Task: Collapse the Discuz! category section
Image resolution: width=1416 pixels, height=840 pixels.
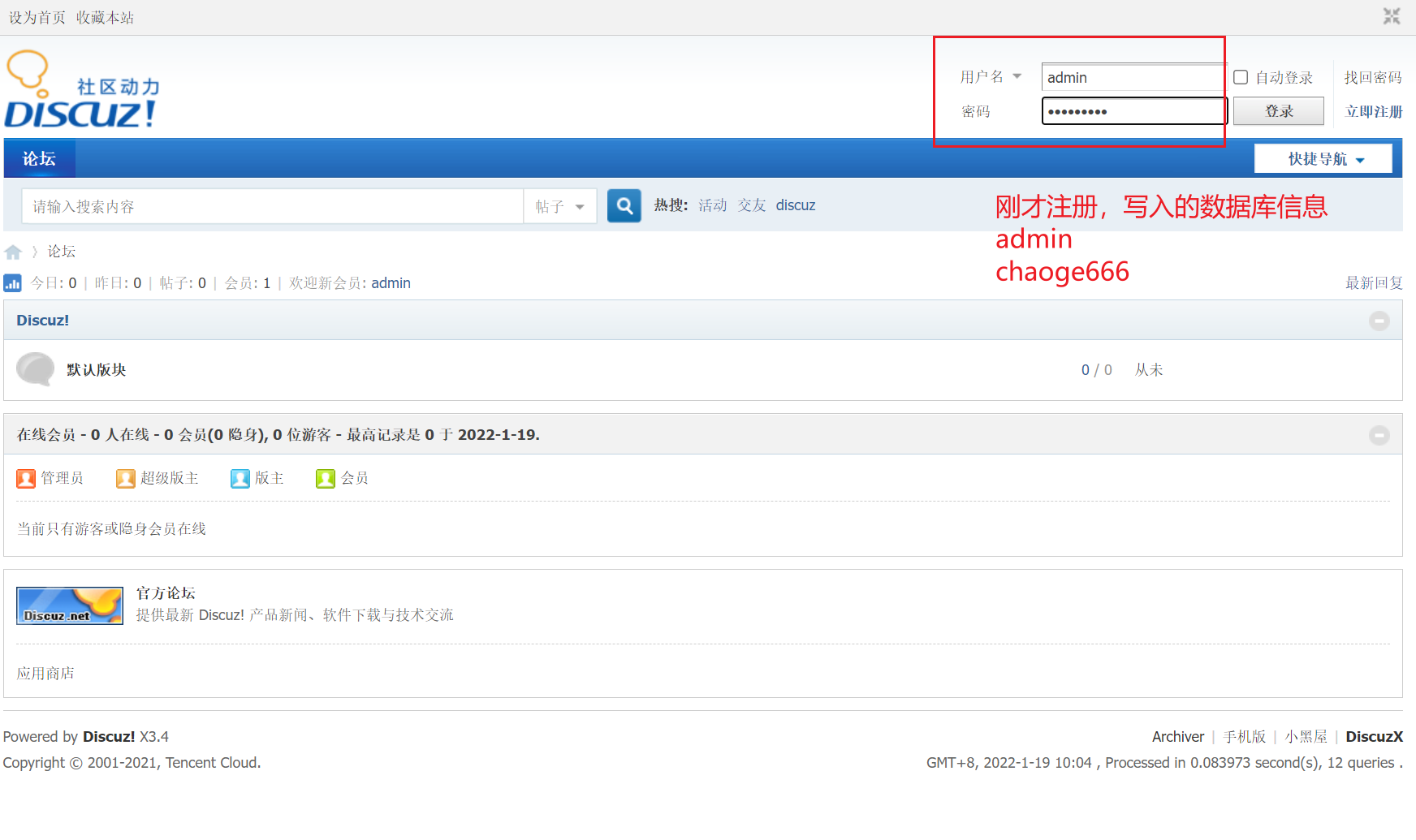Action: click(1379, 321)
